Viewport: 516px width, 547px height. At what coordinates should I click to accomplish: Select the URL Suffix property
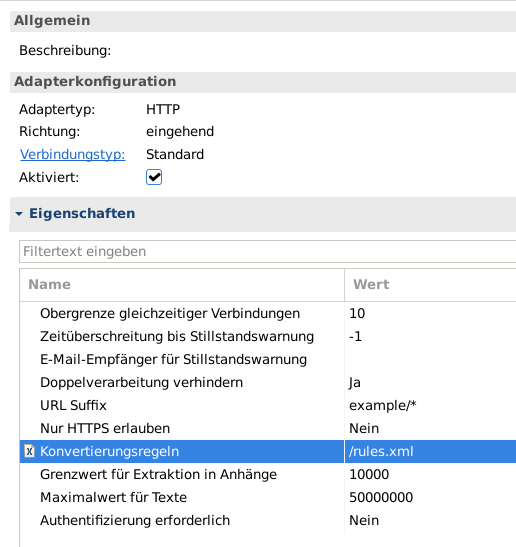click(268, 405)
